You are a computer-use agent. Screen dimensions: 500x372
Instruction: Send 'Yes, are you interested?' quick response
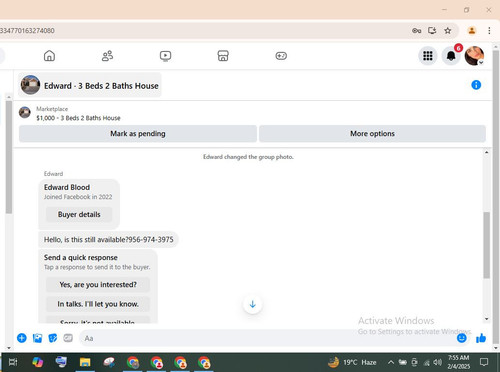(98, 285)
